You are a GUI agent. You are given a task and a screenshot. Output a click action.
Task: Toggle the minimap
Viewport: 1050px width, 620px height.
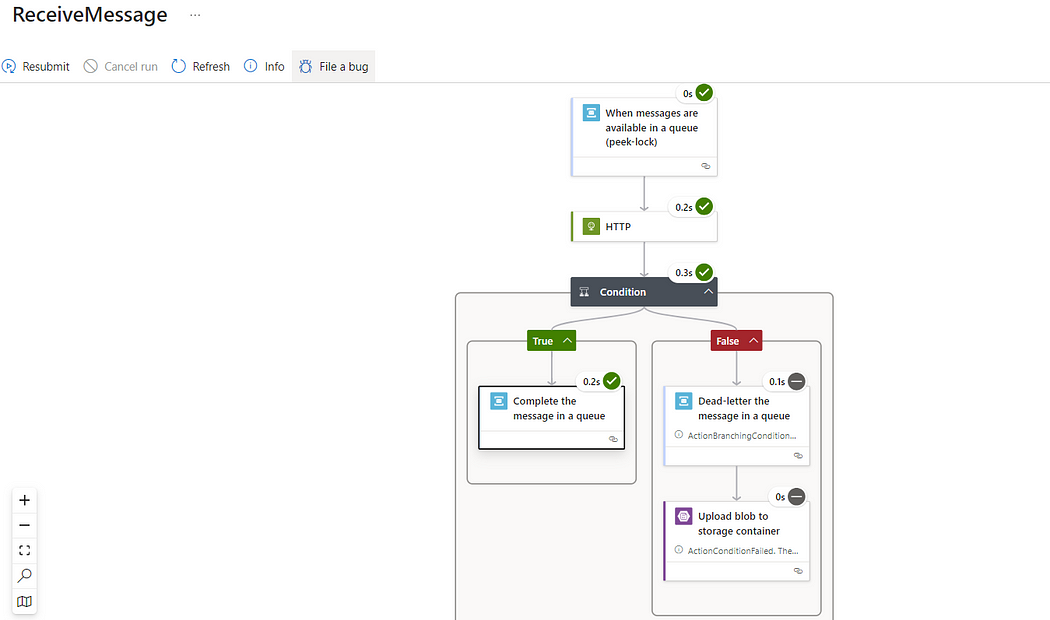[25, 601]
